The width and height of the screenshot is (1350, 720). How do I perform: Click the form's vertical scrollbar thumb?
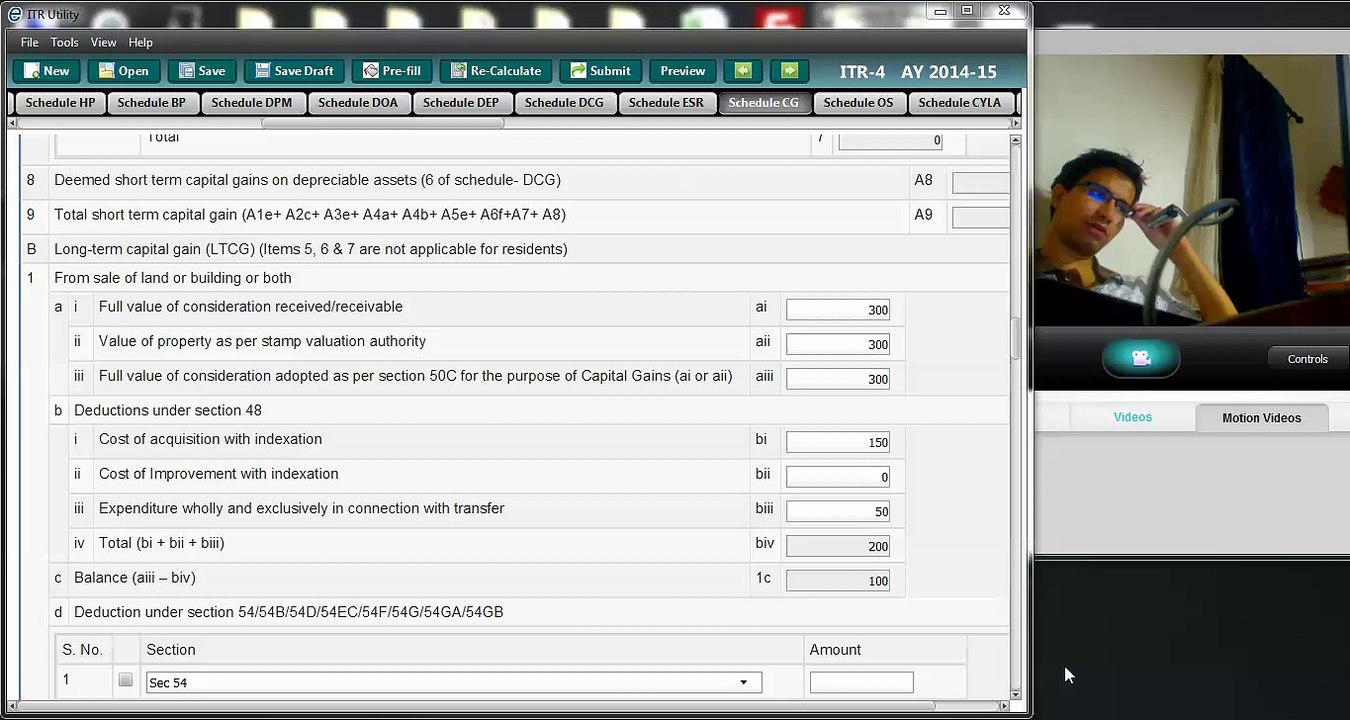pos(1016,338)
